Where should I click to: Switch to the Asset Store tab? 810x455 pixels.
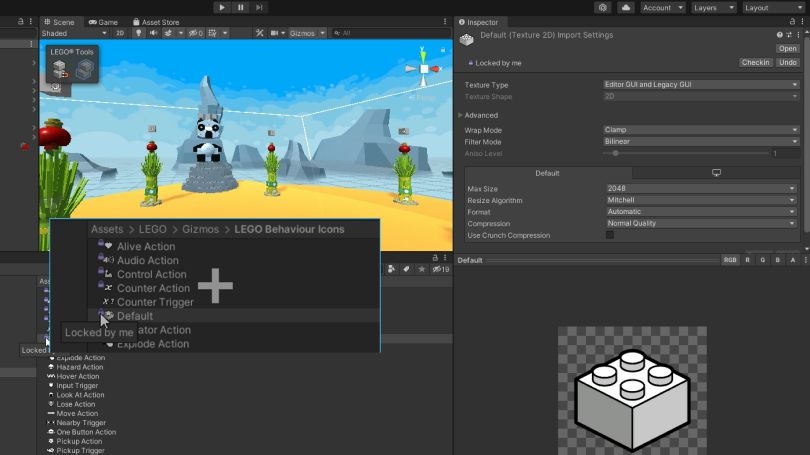pos(158,21)
